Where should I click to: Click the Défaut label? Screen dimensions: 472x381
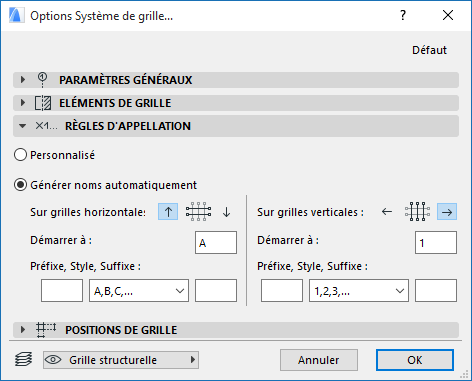point(429,50)
